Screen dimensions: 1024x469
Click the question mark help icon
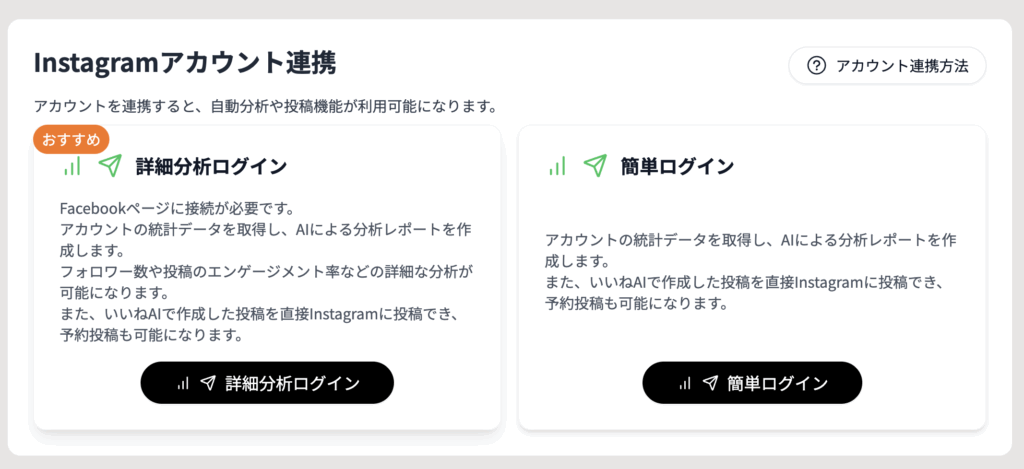(x=816, y=65)
